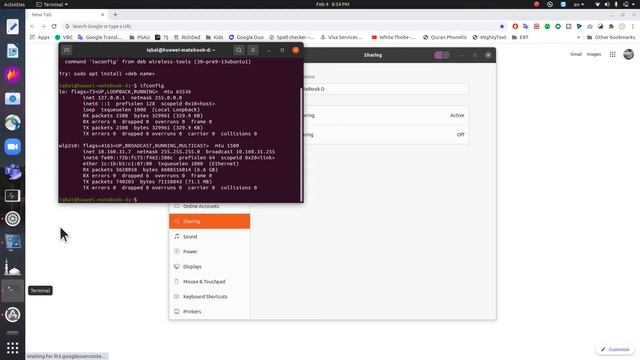Open the system status menu
Screen dimensions: 640x360
click(616, 4)
